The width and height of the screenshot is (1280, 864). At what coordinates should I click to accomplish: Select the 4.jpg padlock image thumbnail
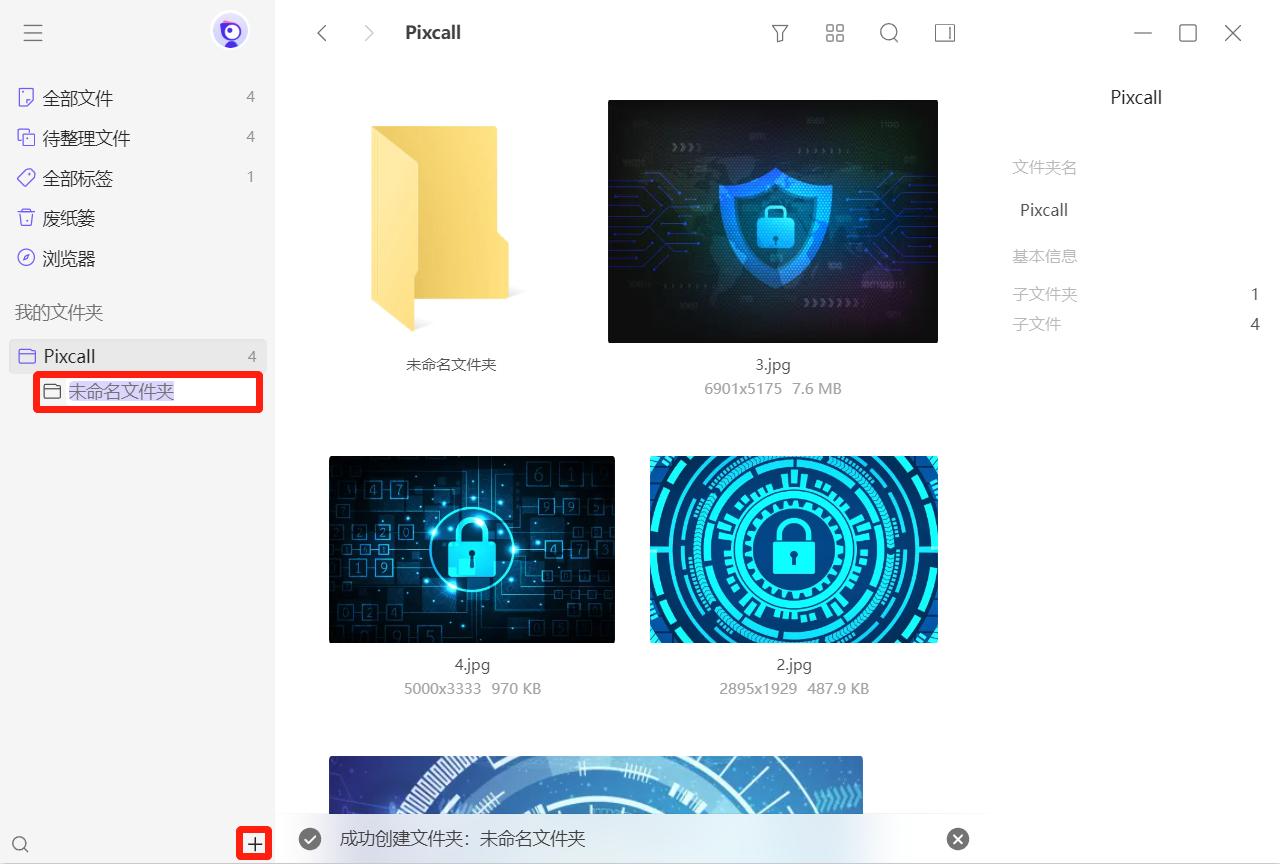pyautogui.click(x=472, y=549)
